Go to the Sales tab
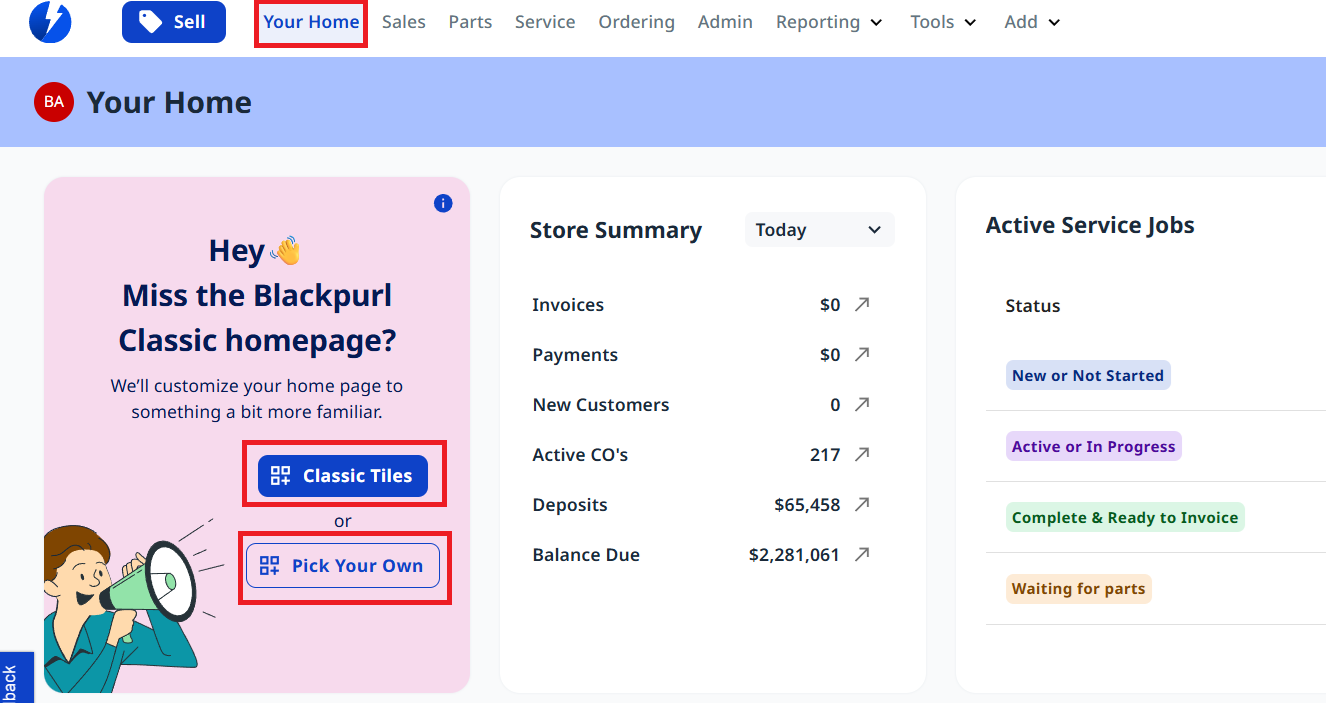Viewport: 1326px width, 703px height. coord(404,22)
